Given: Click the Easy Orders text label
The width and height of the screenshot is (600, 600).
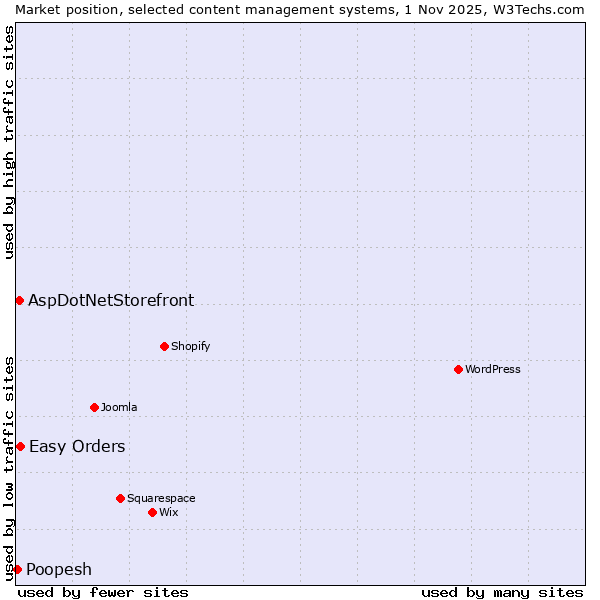Looking at the screenshot, I should click(x=77, y=446).
